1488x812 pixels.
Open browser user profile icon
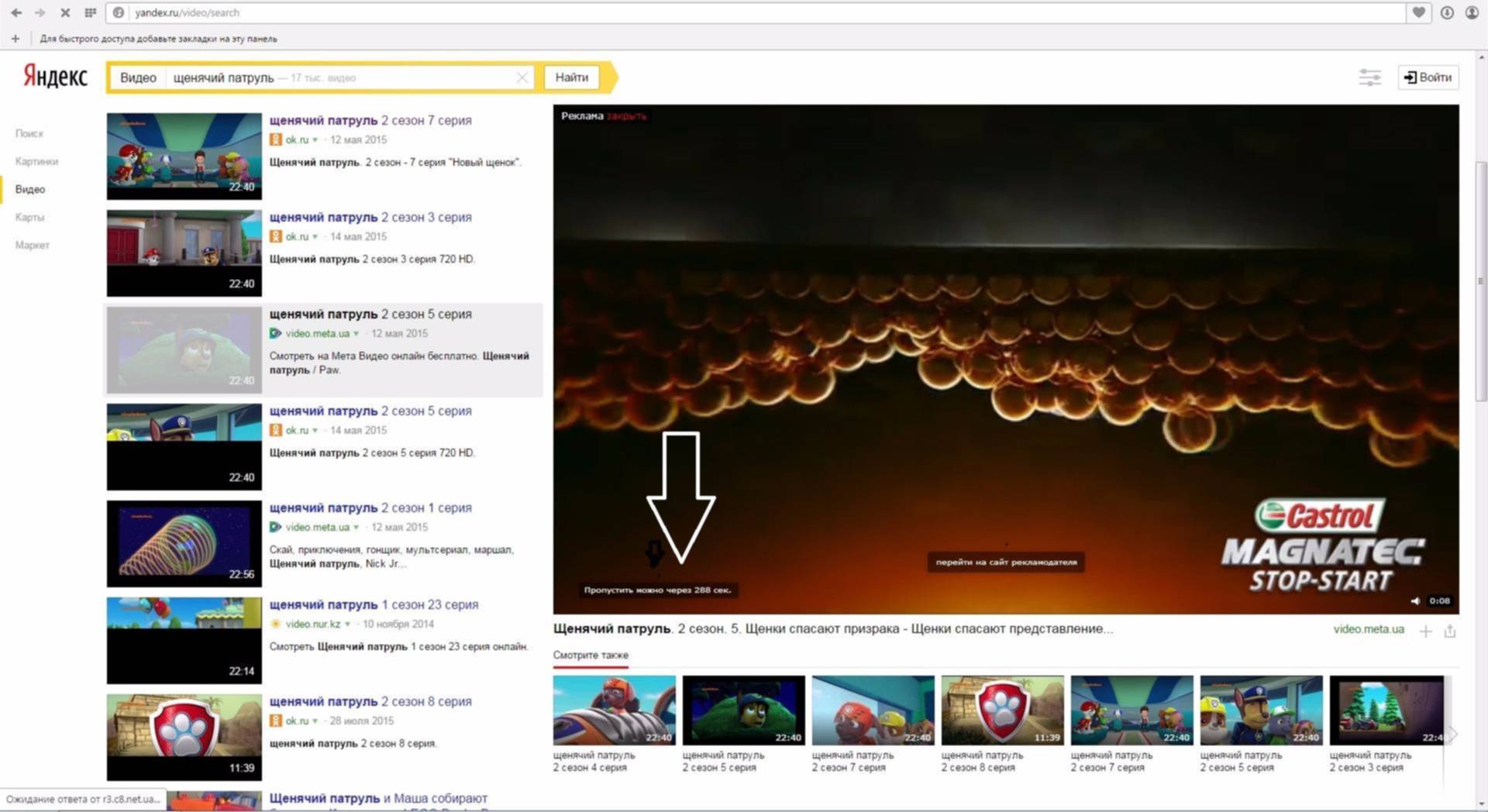1471,12
